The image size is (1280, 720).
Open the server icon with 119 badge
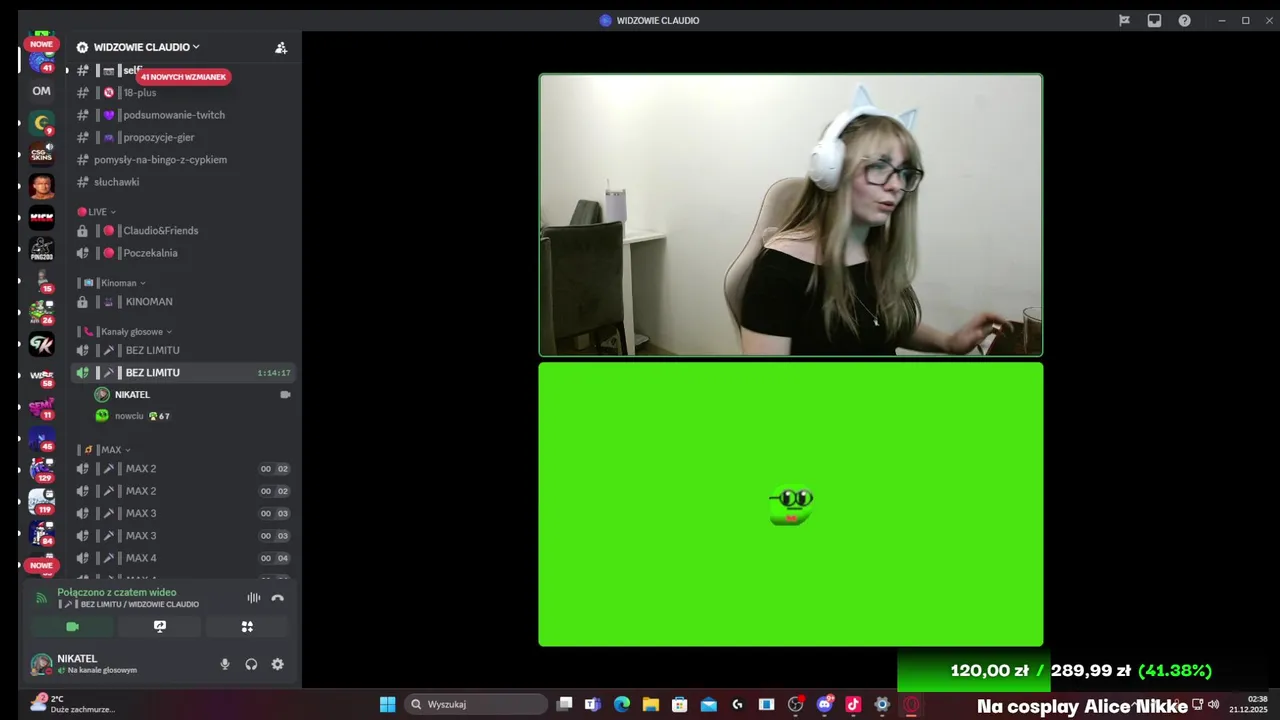[x=41, y=501]
